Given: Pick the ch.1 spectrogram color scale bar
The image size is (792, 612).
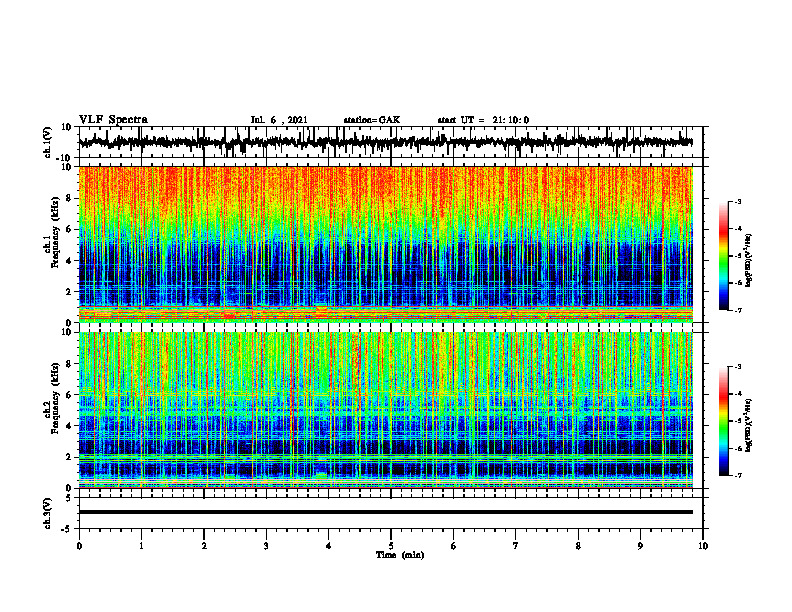Looking at the screenshot, I should click(x=723, y=256).
